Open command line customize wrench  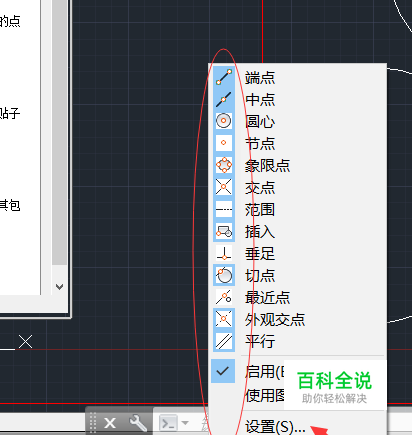pyautogui.click(x=138, y=423)
